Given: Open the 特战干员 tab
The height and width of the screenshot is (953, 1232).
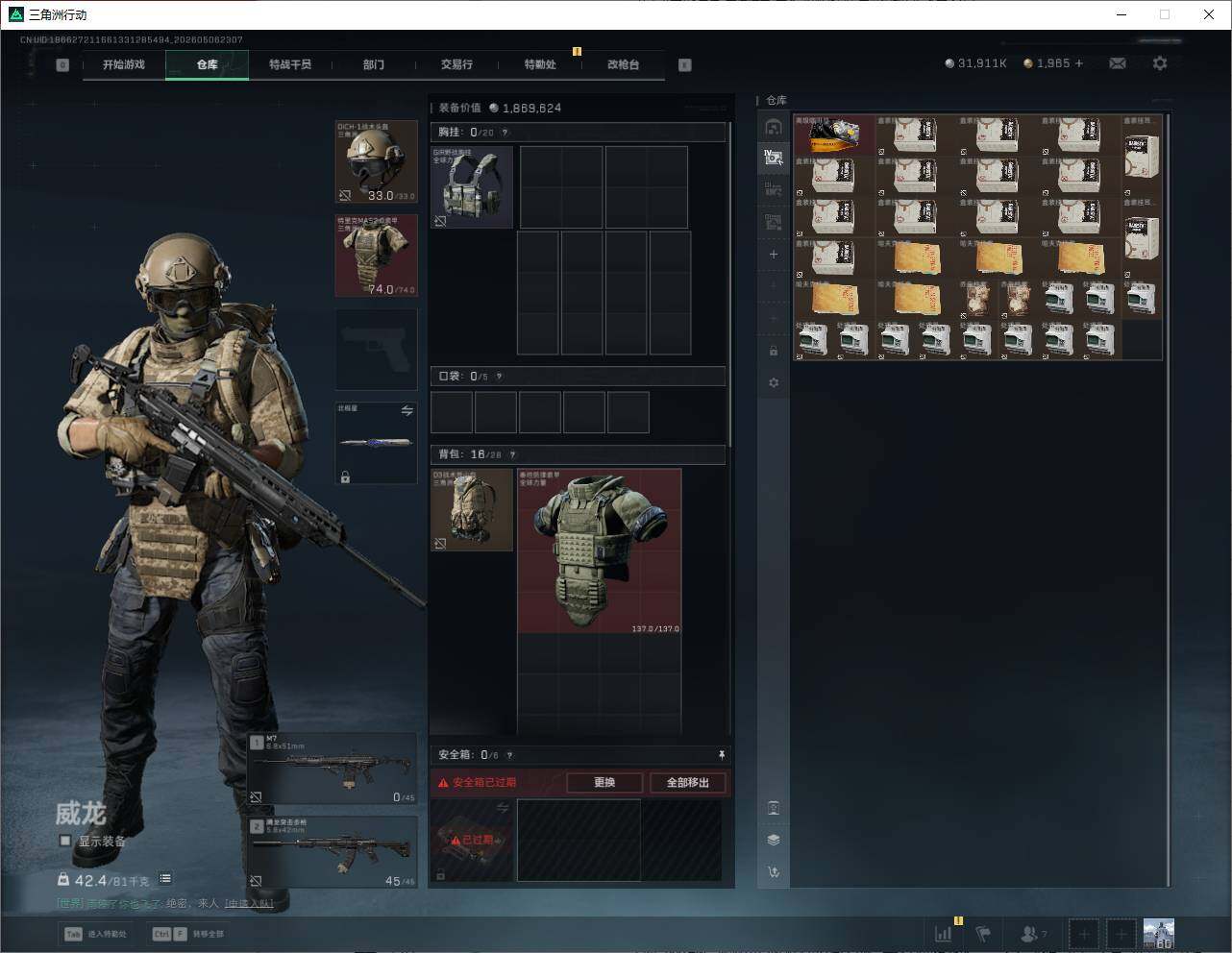Looking at the screenshot, I should tap(290, 64).
